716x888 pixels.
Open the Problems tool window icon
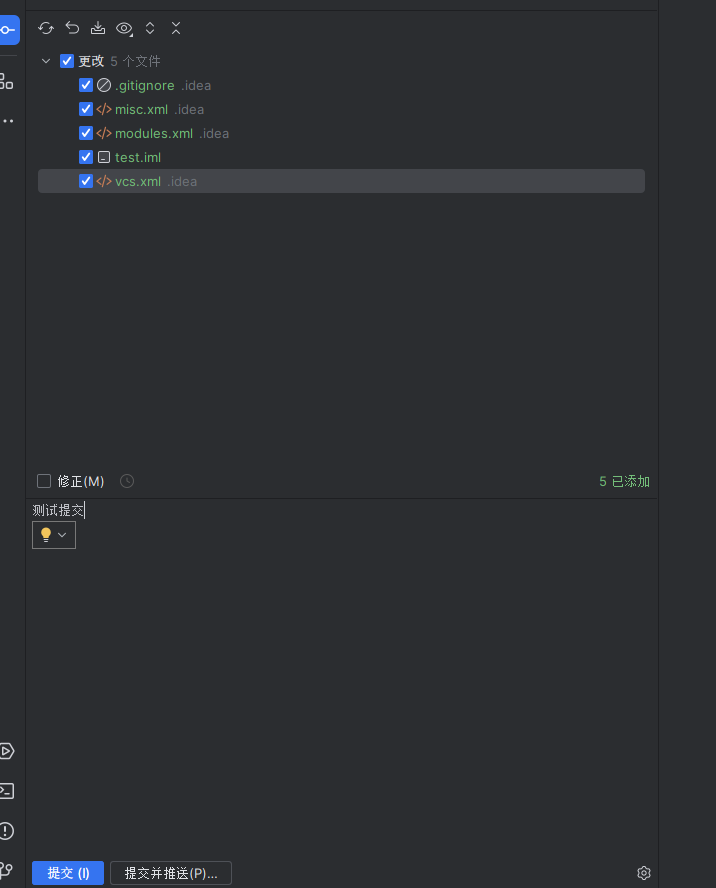[7, 831]
